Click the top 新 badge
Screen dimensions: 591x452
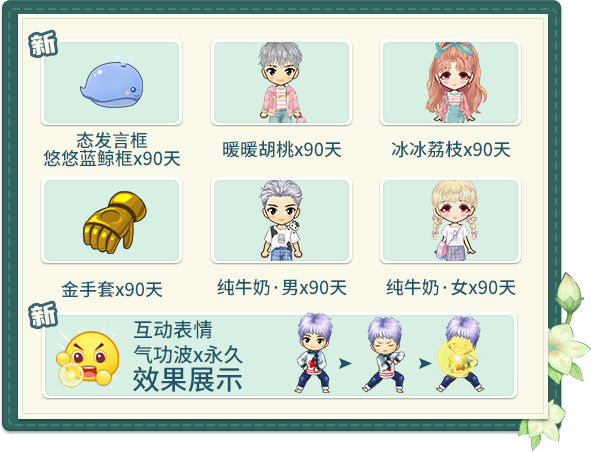(x=43, y=44)
